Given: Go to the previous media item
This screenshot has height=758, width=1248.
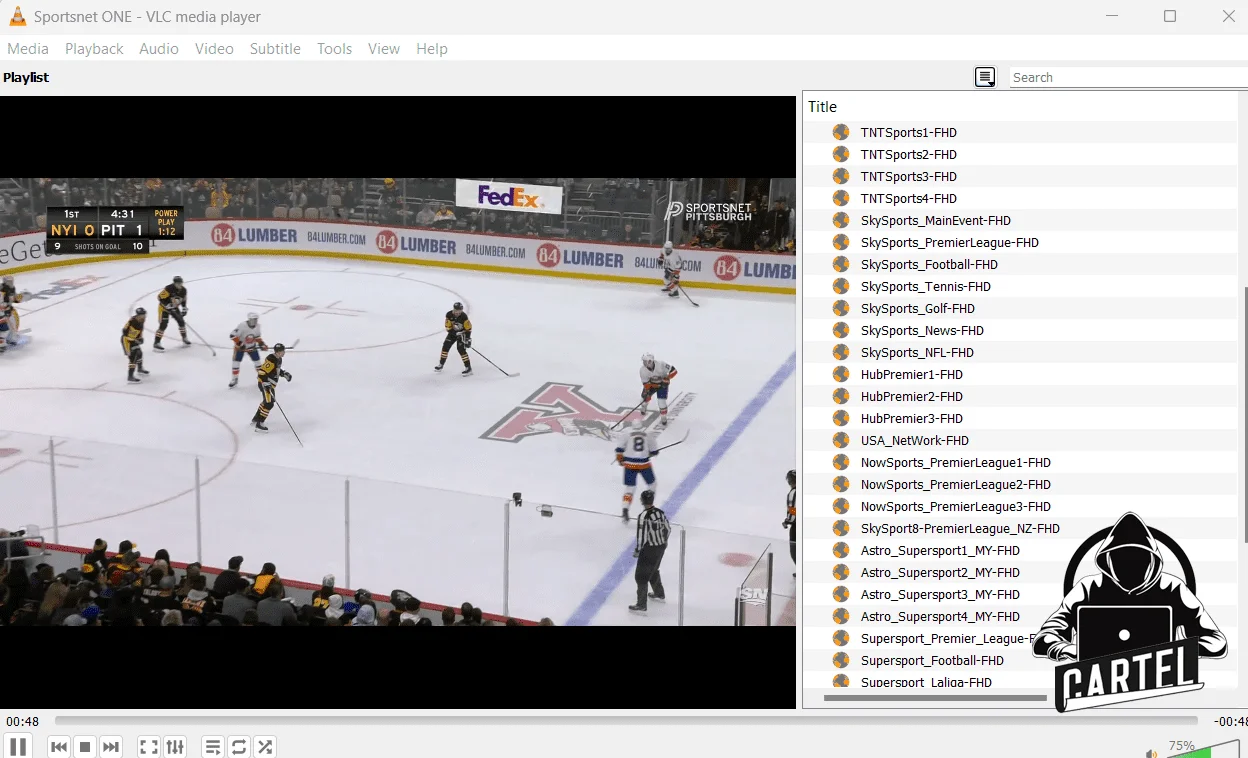Looking at the screenshot, I should 59,746.
